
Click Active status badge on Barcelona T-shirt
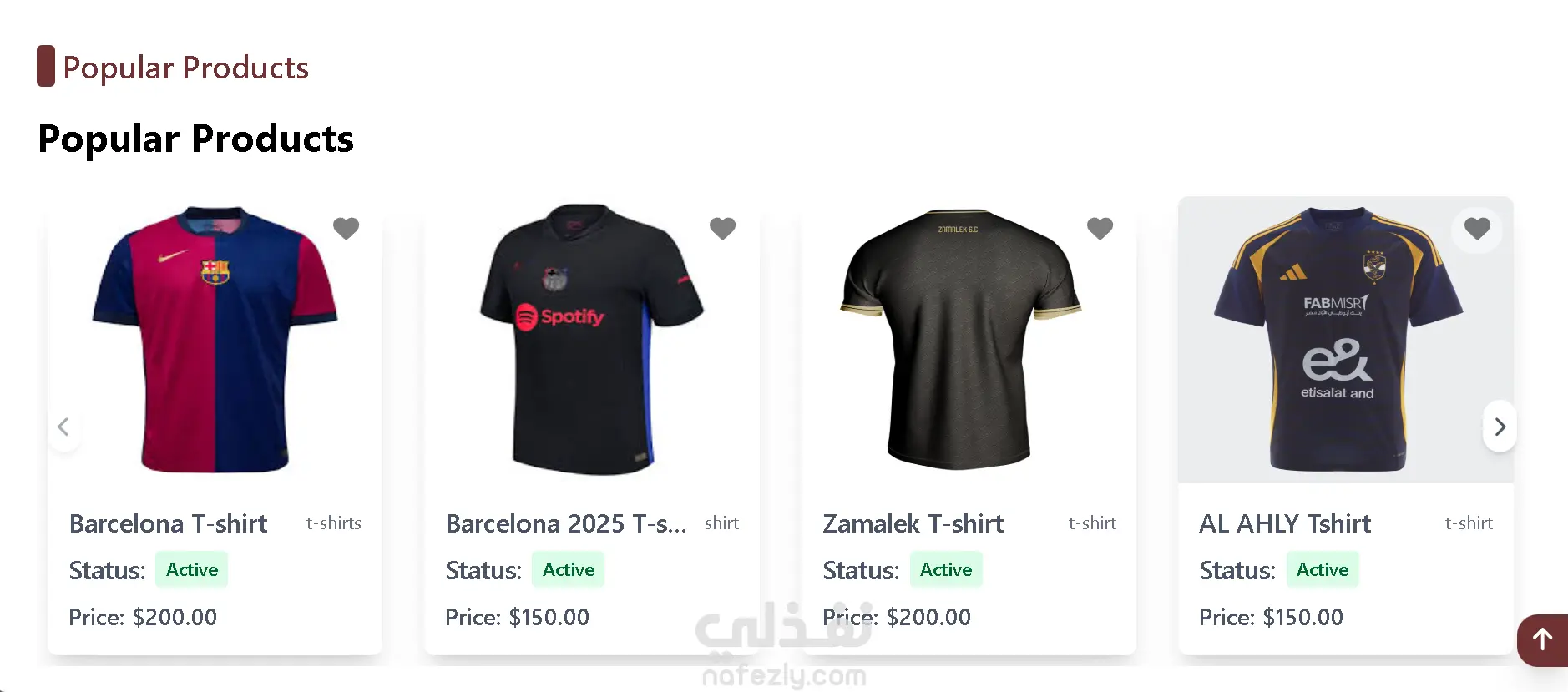point(192,570)
